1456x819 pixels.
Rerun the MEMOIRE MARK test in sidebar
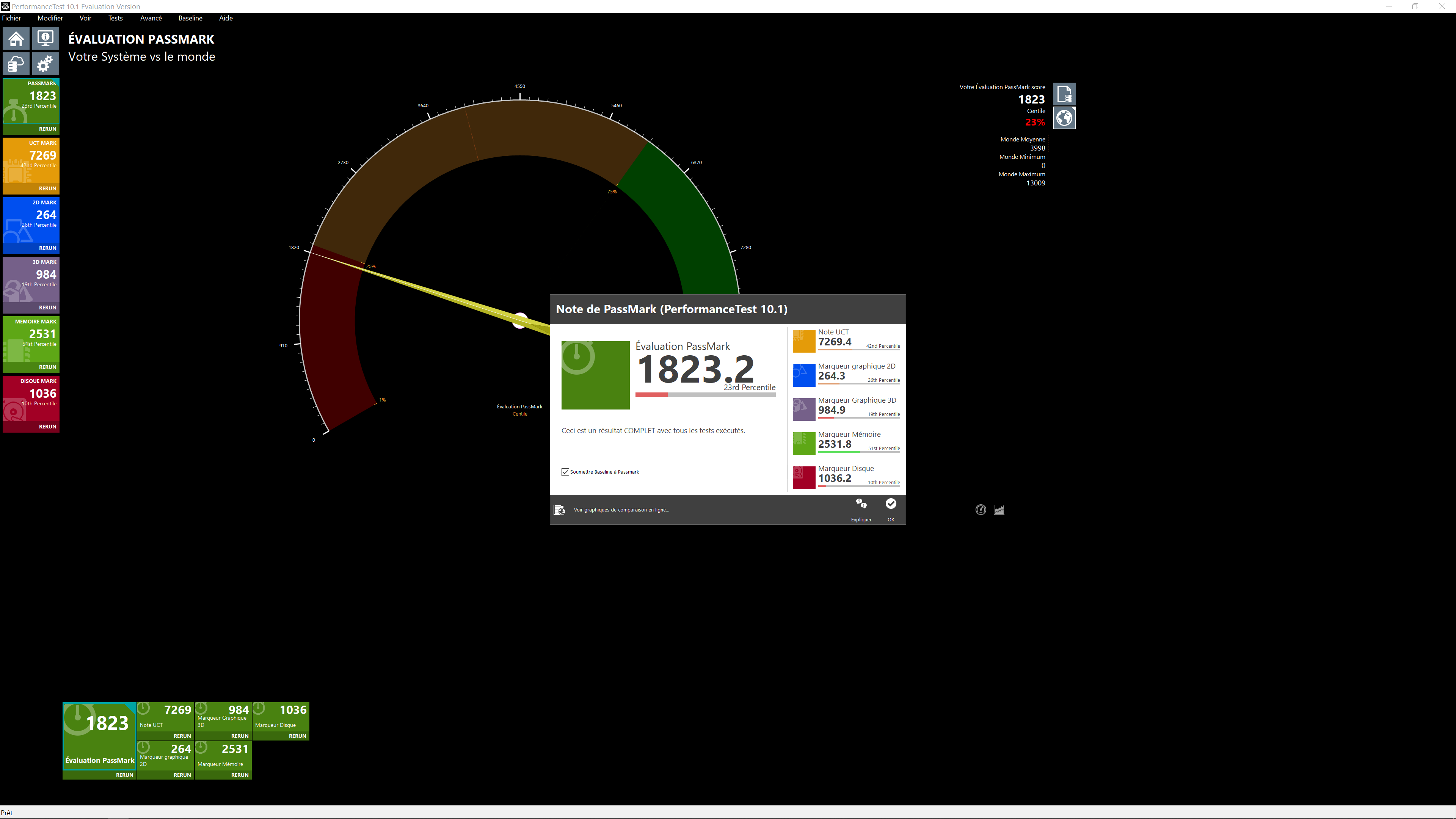click(x=47, y=367)
